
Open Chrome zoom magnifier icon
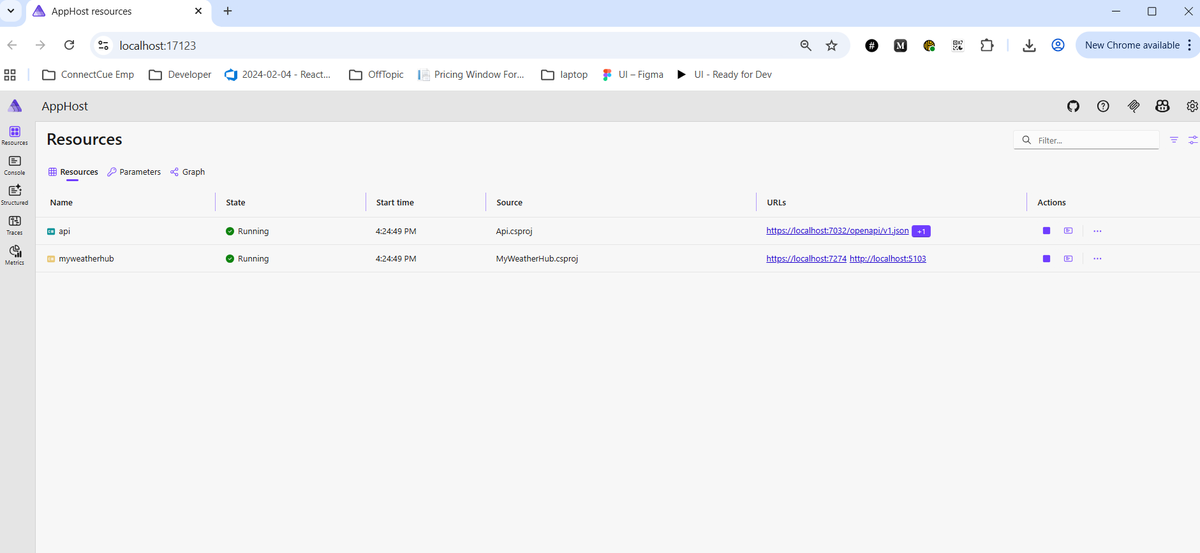(805, 45)
